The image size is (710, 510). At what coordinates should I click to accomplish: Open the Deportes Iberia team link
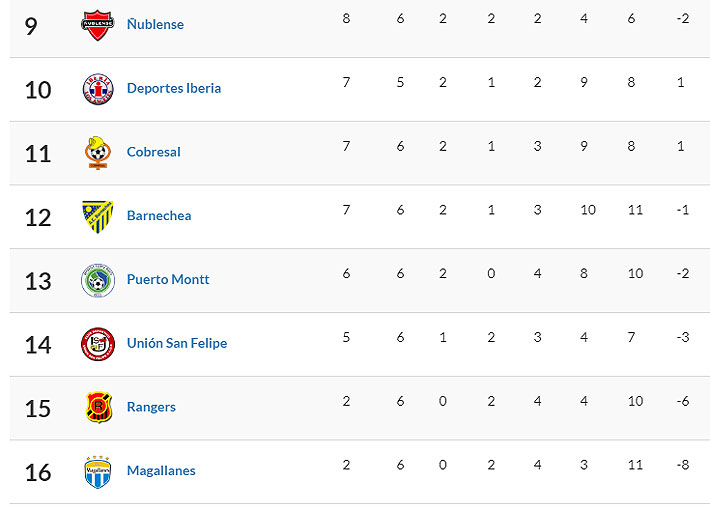174,88
